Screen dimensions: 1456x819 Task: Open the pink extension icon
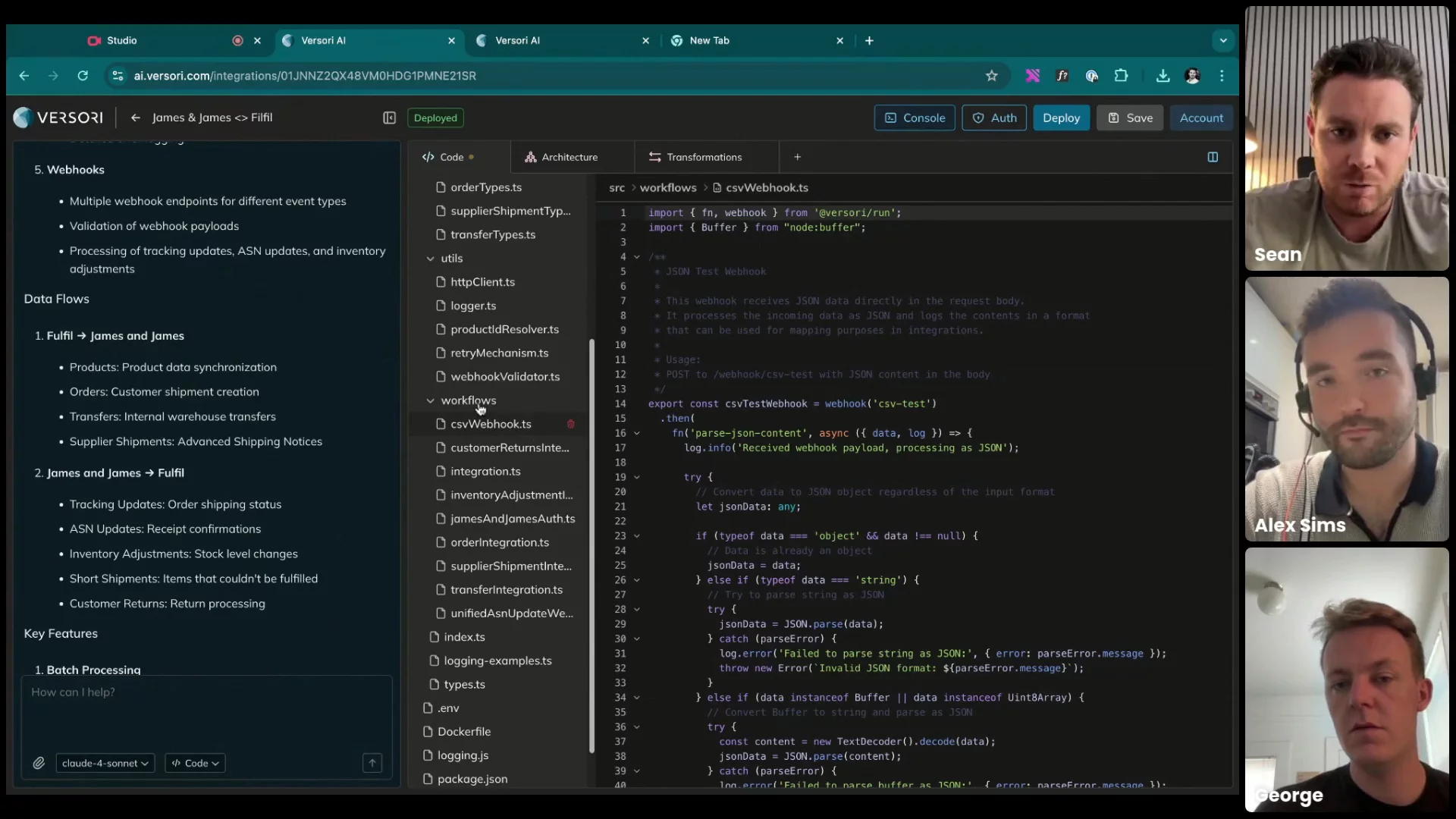coord(1033,76)
